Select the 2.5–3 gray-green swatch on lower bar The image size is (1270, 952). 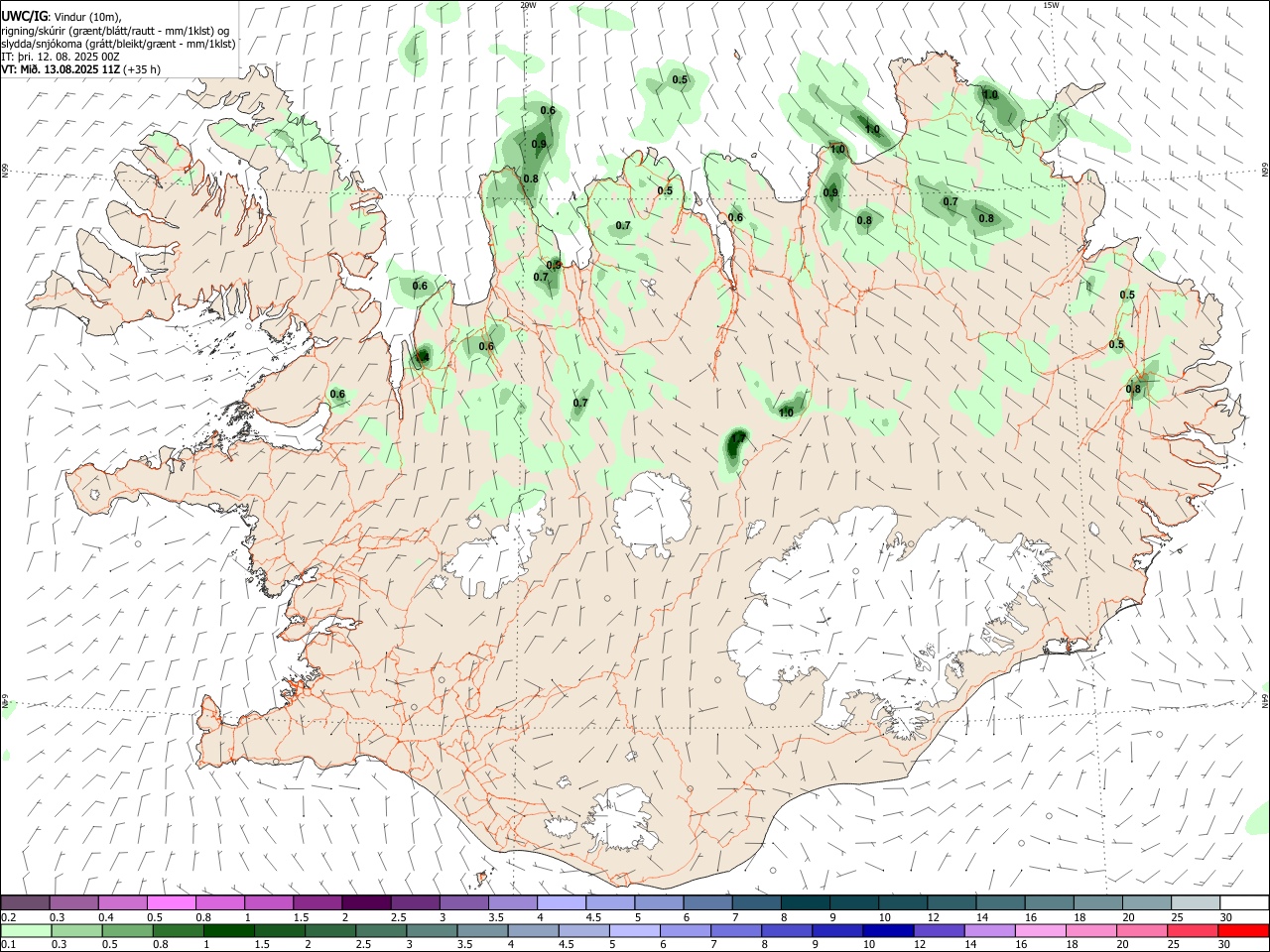pos(381,930)
